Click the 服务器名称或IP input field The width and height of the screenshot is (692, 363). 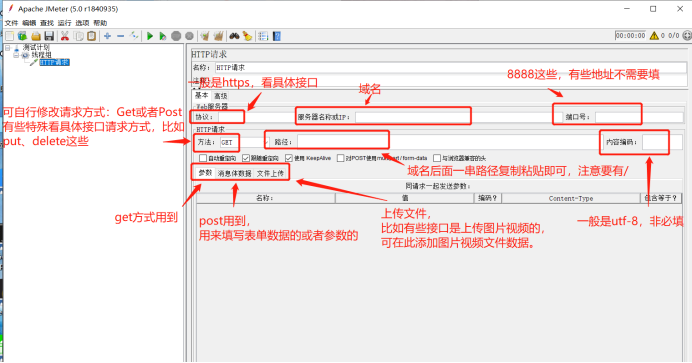click(x=459, y=117)
